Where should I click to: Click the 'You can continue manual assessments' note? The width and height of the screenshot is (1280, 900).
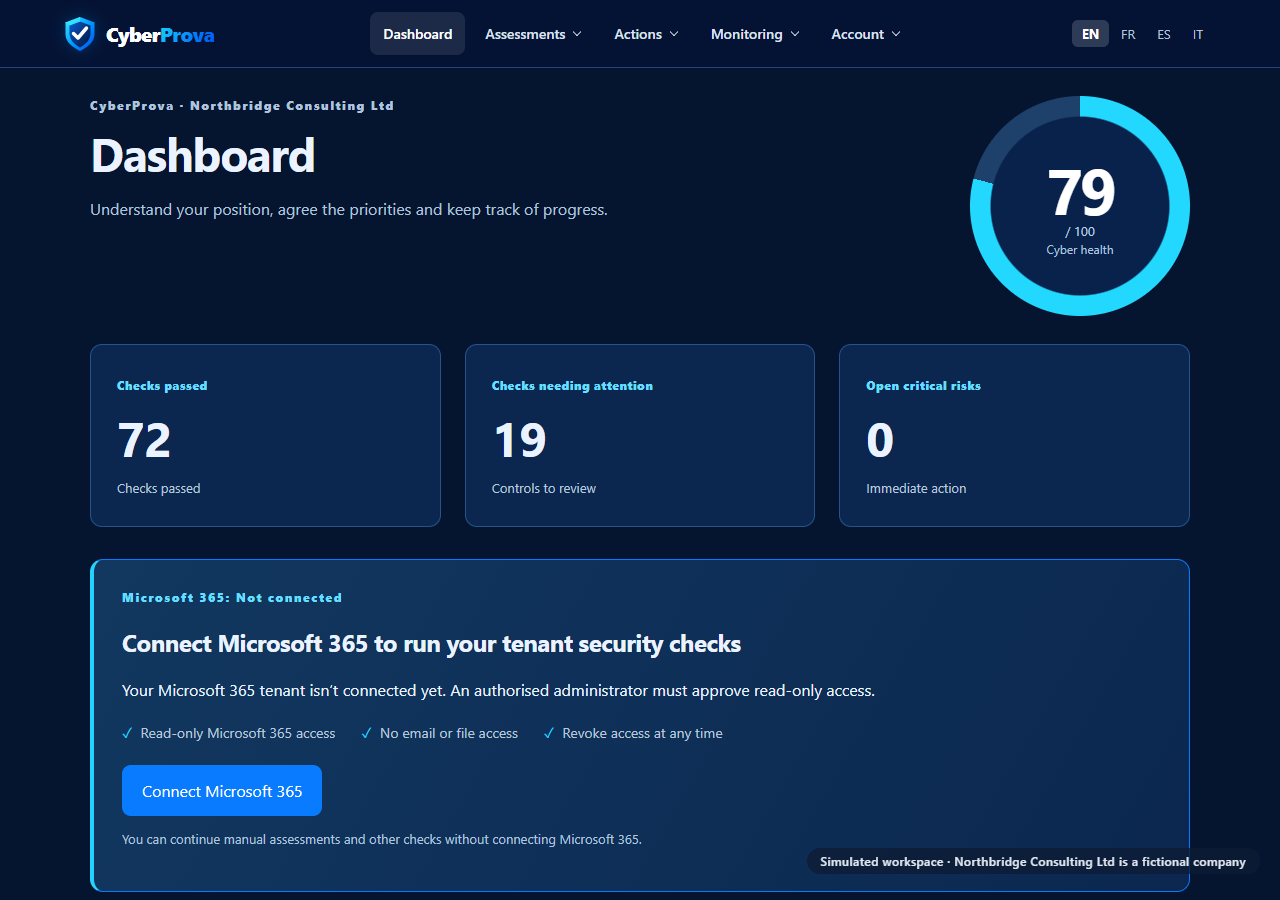click(382, 840)
